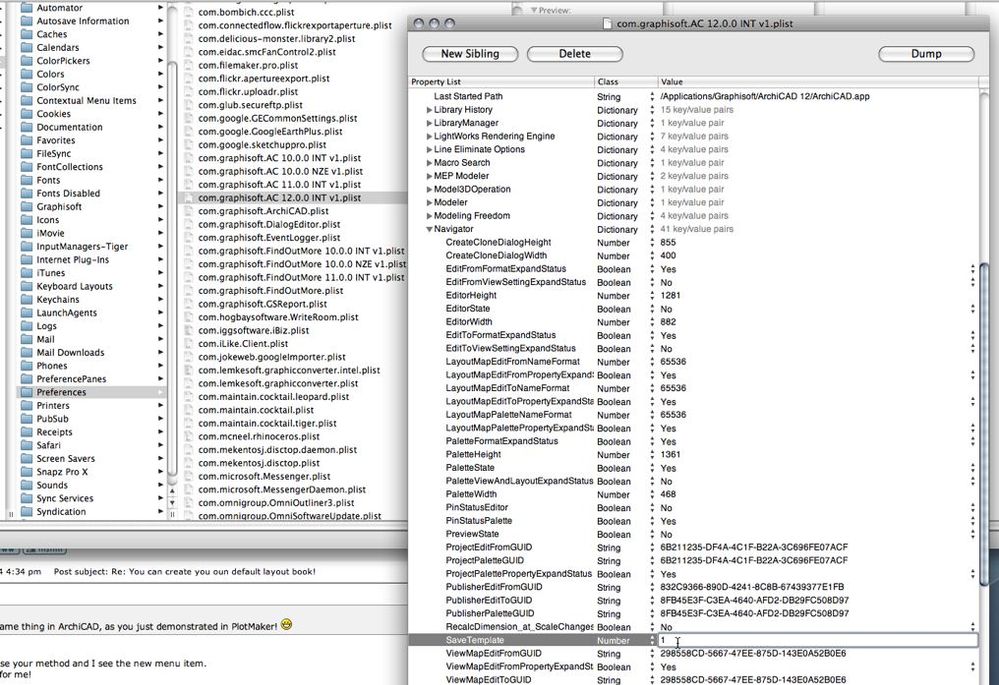Collapse the Navigator dictionary
This screenshot has height=685, width=999.
pyautogui.click(x=429, y=229)
